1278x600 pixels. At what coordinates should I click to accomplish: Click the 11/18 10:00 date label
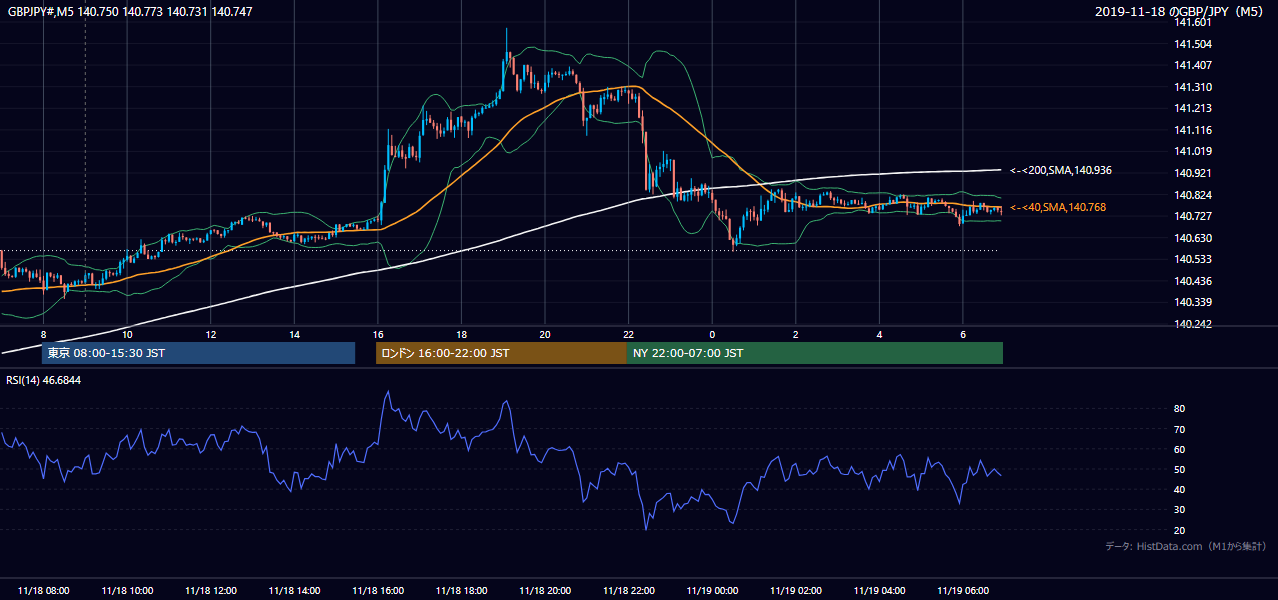[x=127, y=590]
